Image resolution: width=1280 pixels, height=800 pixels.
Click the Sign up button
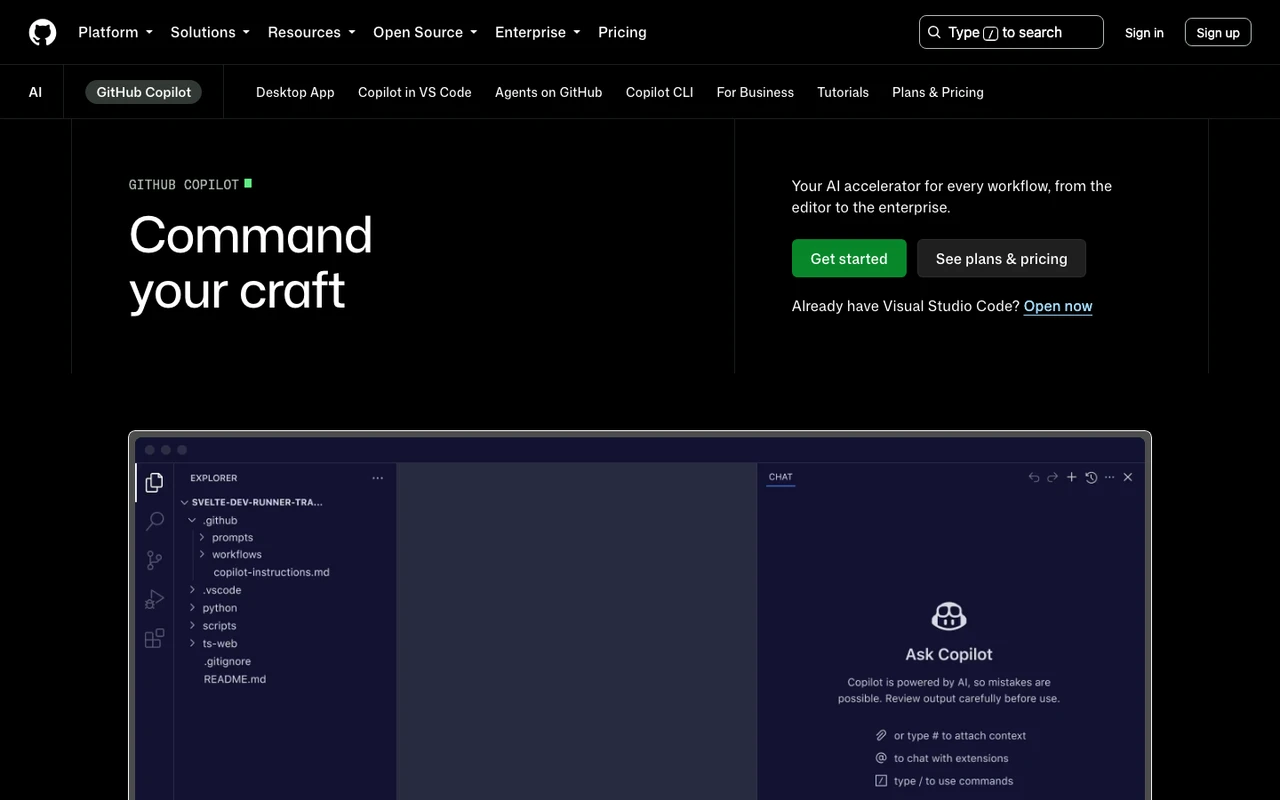[x=1218, y=32]
